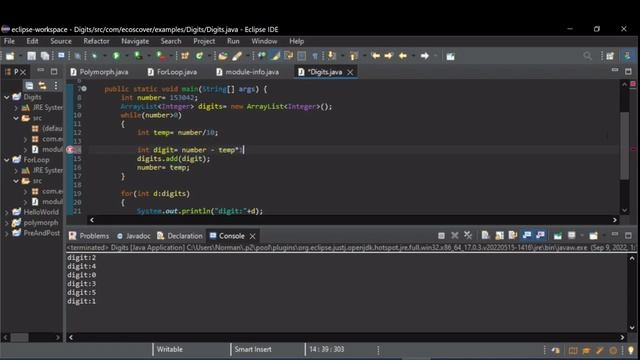640x360 pixels.
Task: Open the Project menu
Action: pyautogui.click(x=204, y=41)
